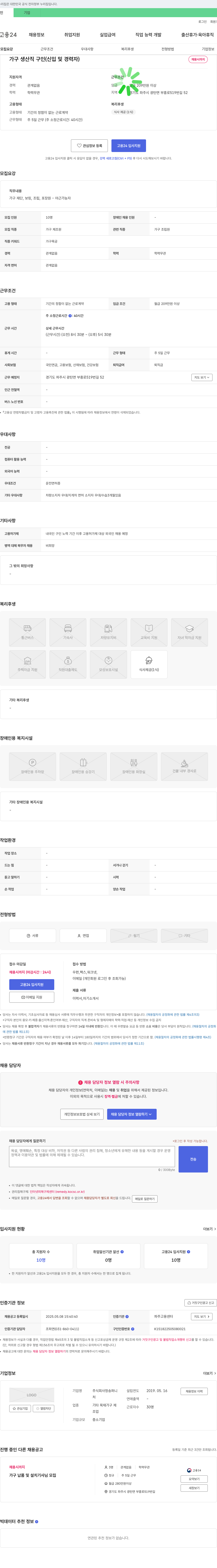Jump to the 전형방법 tab
The image size is (217, 1568).
[168, 49]
